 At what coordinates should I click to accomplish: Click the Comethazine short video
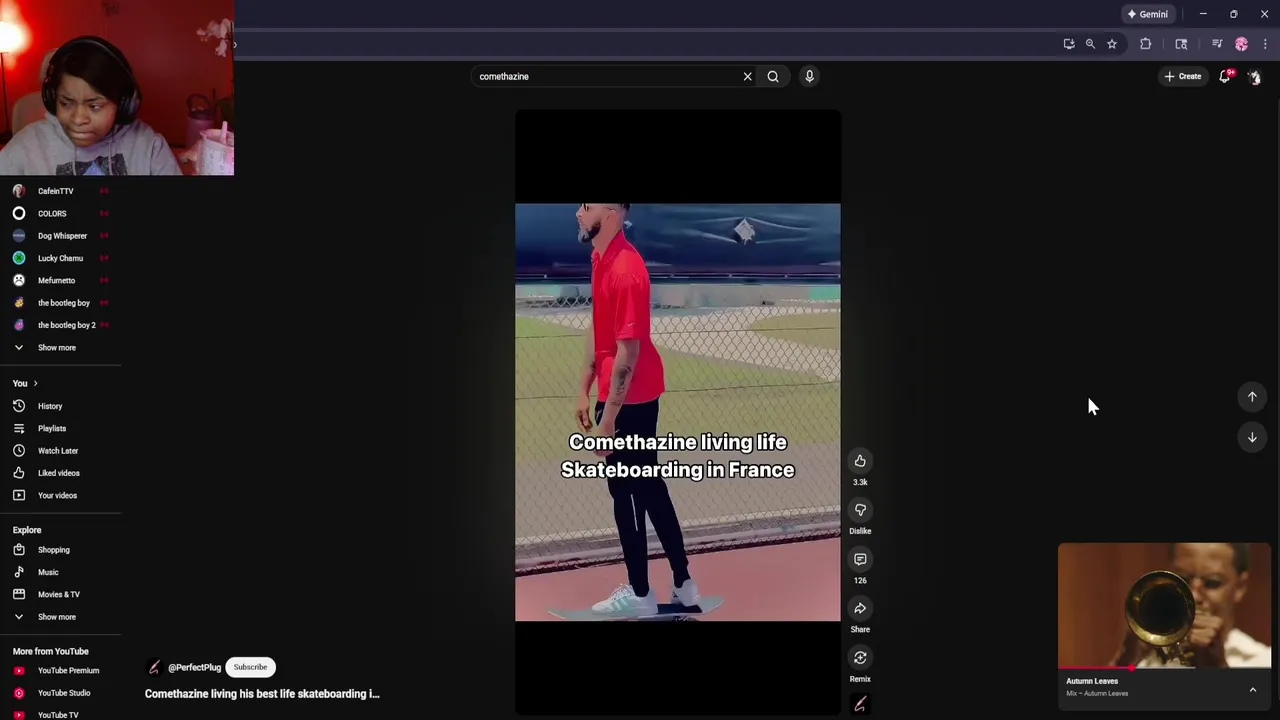[678, 412]
